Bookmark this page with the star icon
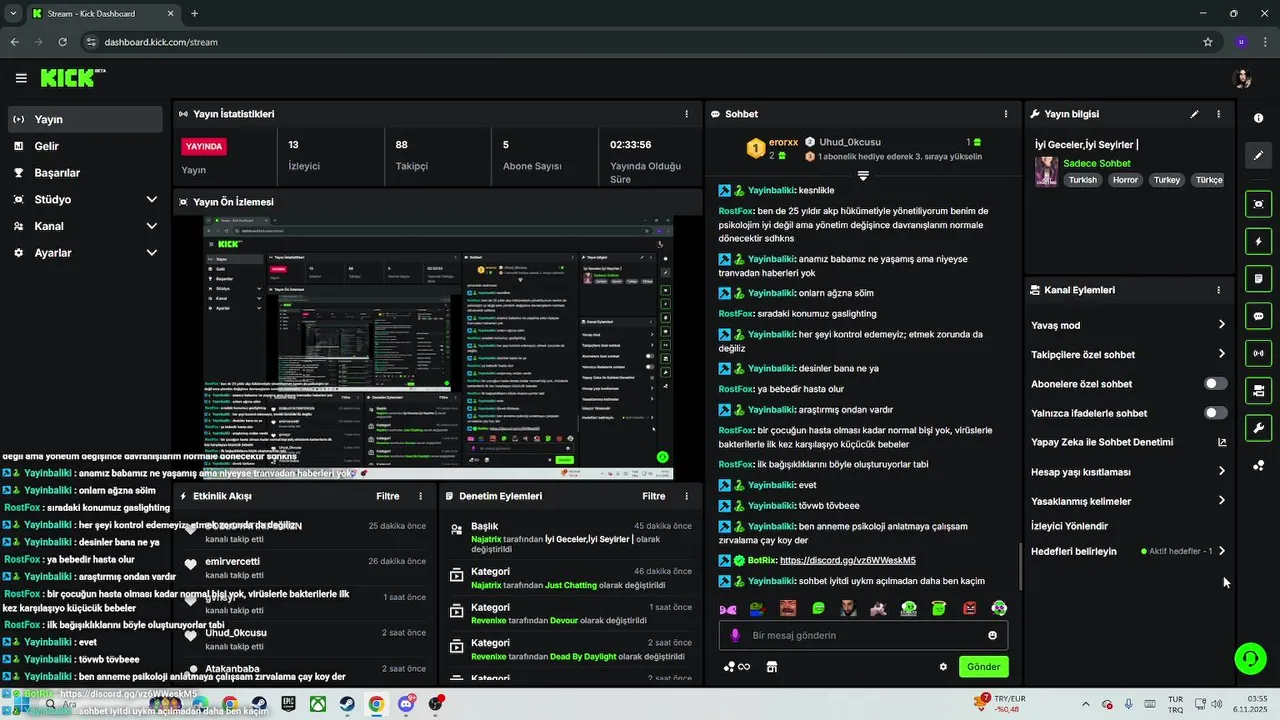 point(1208,42)
